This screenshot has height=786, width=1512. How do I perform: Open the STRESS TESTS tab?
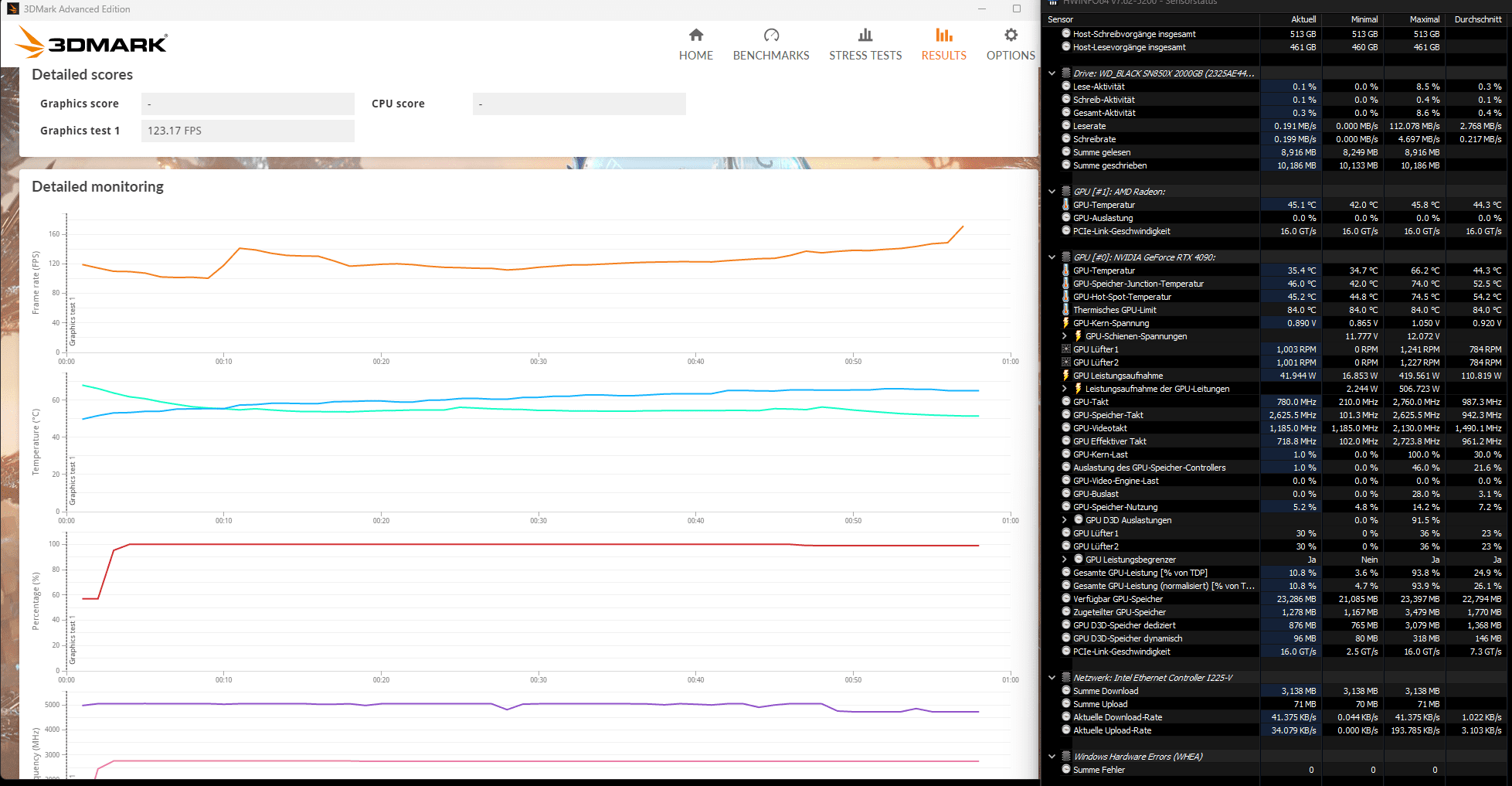(865, 45)
